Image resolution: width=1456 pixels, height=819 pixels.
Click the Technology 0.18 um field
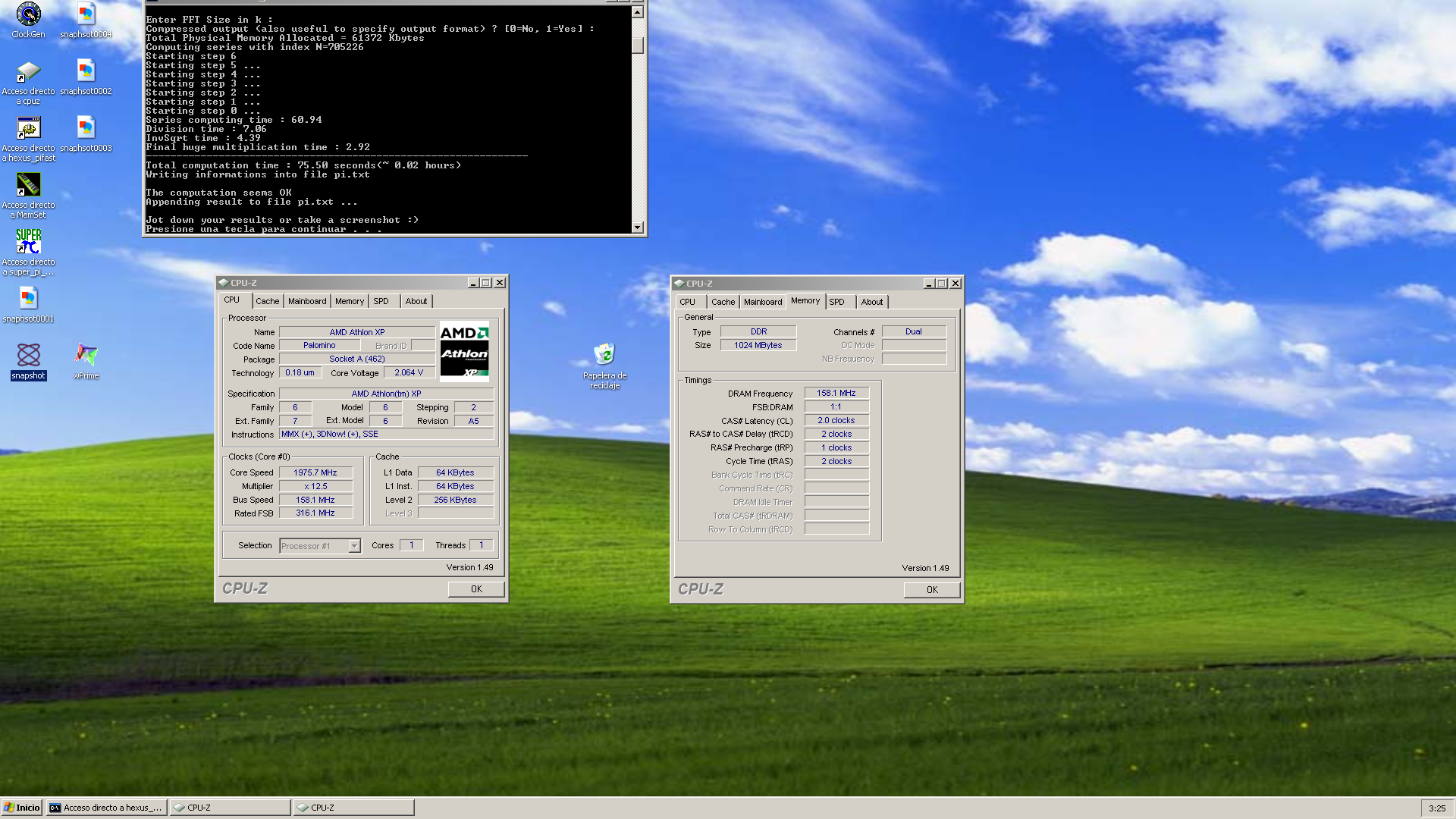[300, 372]
